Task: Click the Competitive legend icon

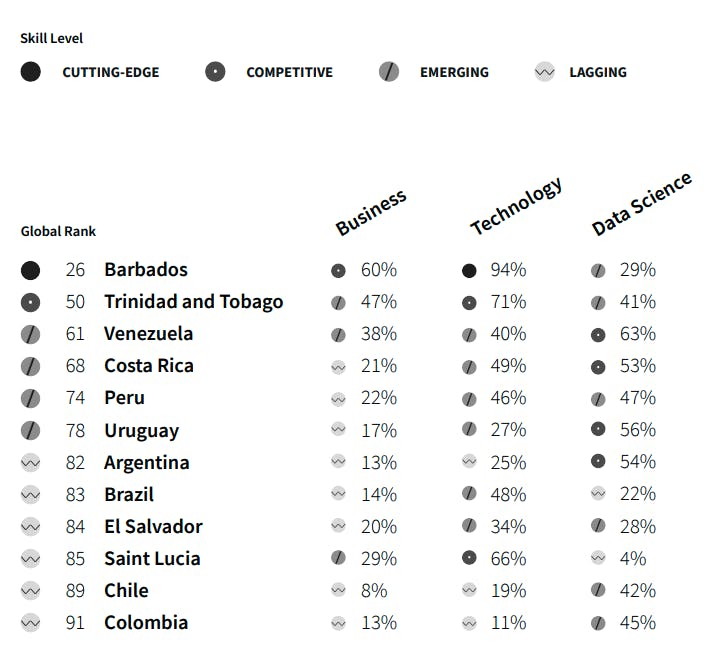Action: point(215,72)
